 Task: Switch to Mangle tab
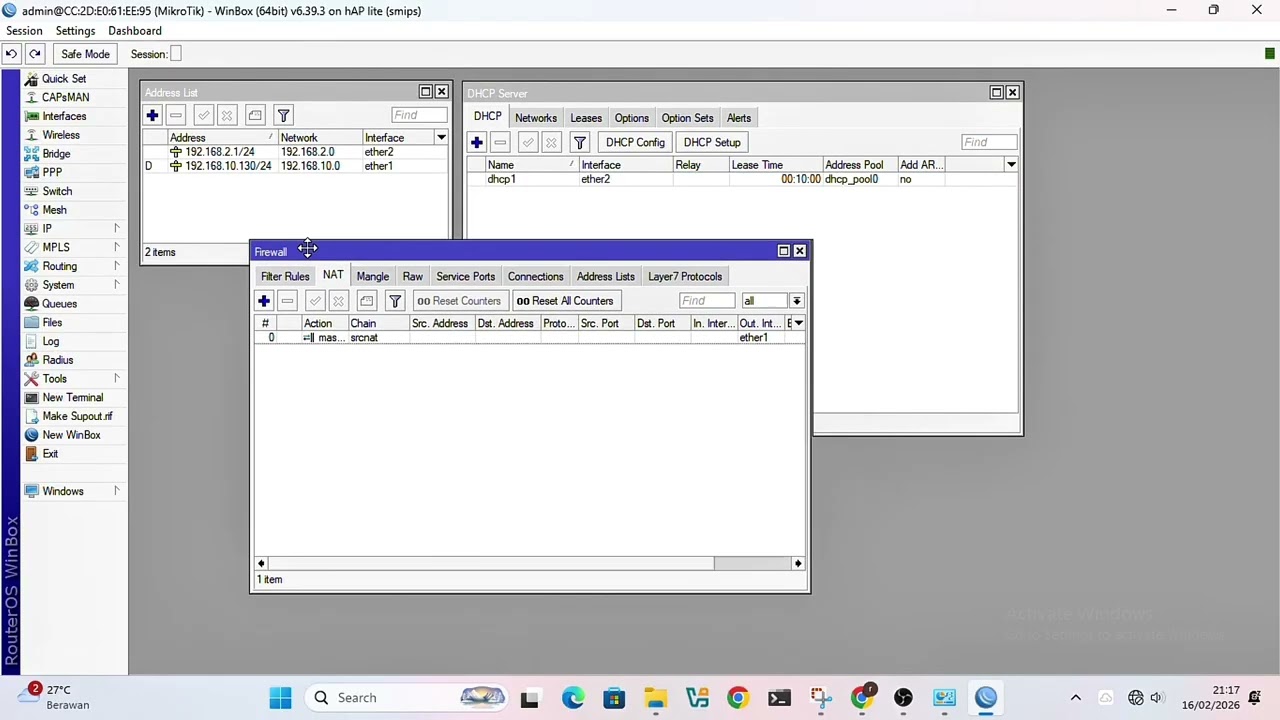pos(372,277)
